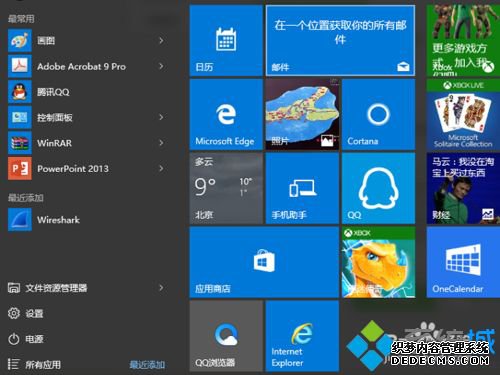Open the Paint (画图) app icon

(20, 40)
